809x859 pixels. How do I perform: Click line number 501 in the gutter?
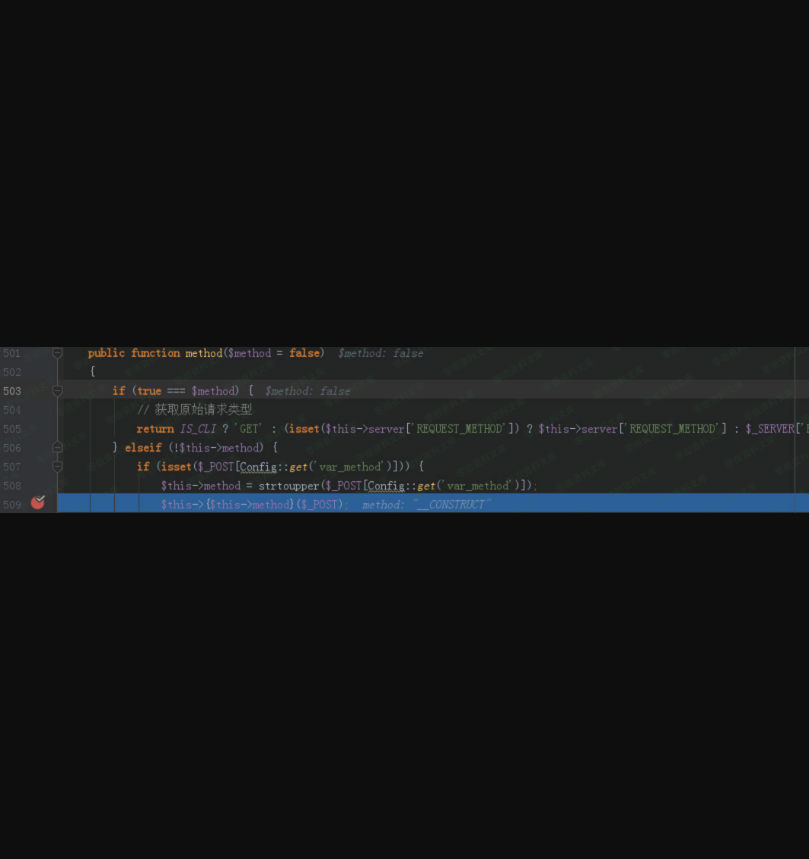tap(12, 353)
